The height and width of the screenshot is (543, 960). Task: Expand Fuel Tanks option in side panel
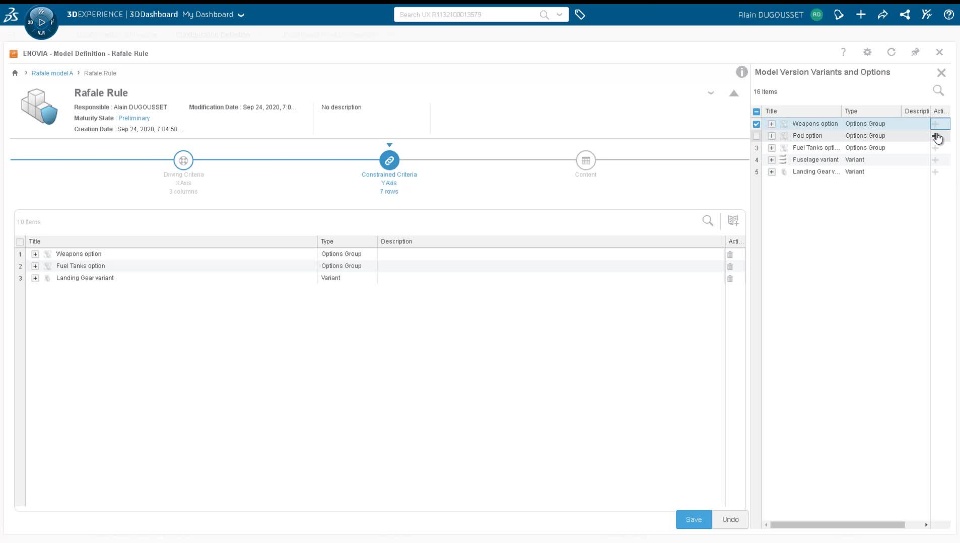[x=772, y=148]
